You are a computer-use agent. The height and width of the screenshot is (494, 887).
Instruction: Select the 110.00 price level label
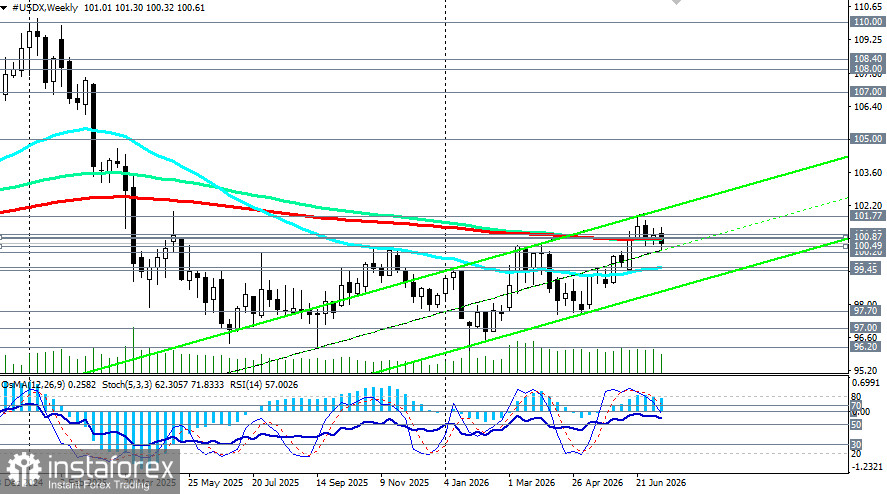867,22
